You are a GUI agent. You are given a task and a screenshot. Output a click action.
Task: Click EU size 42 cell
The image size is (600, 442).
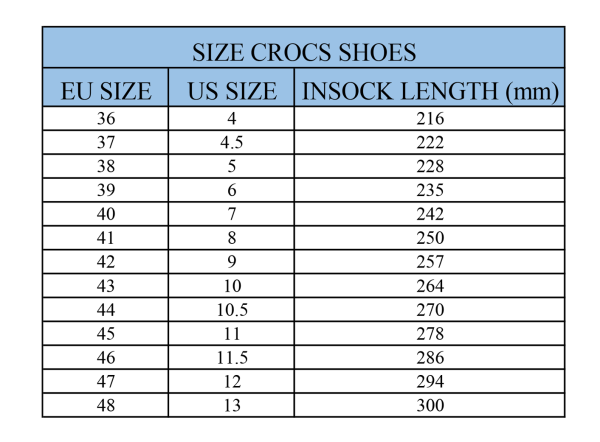click(x=106, y=262)
